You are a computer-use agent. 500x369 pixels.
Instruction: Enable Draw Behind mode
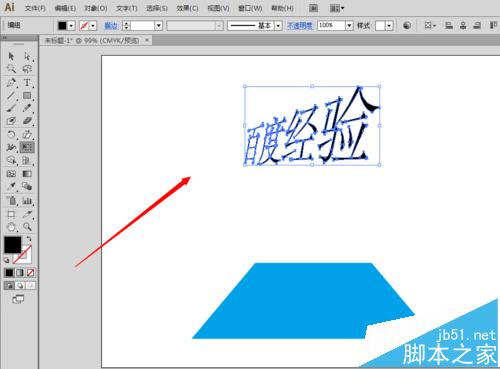point(20,286)
